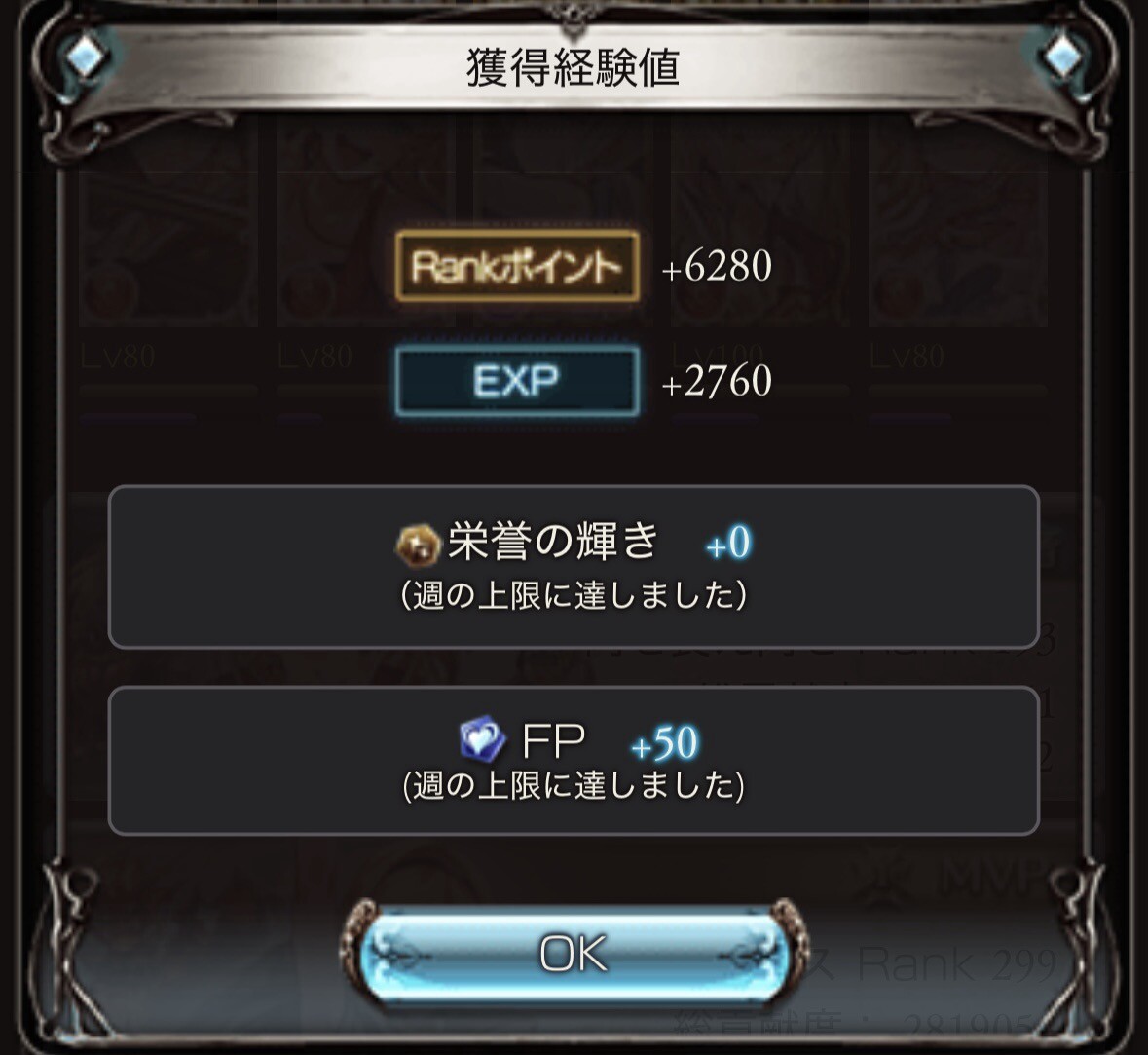
Task: Select the 獲得経験値 title banner
Action: click(574, 67)
